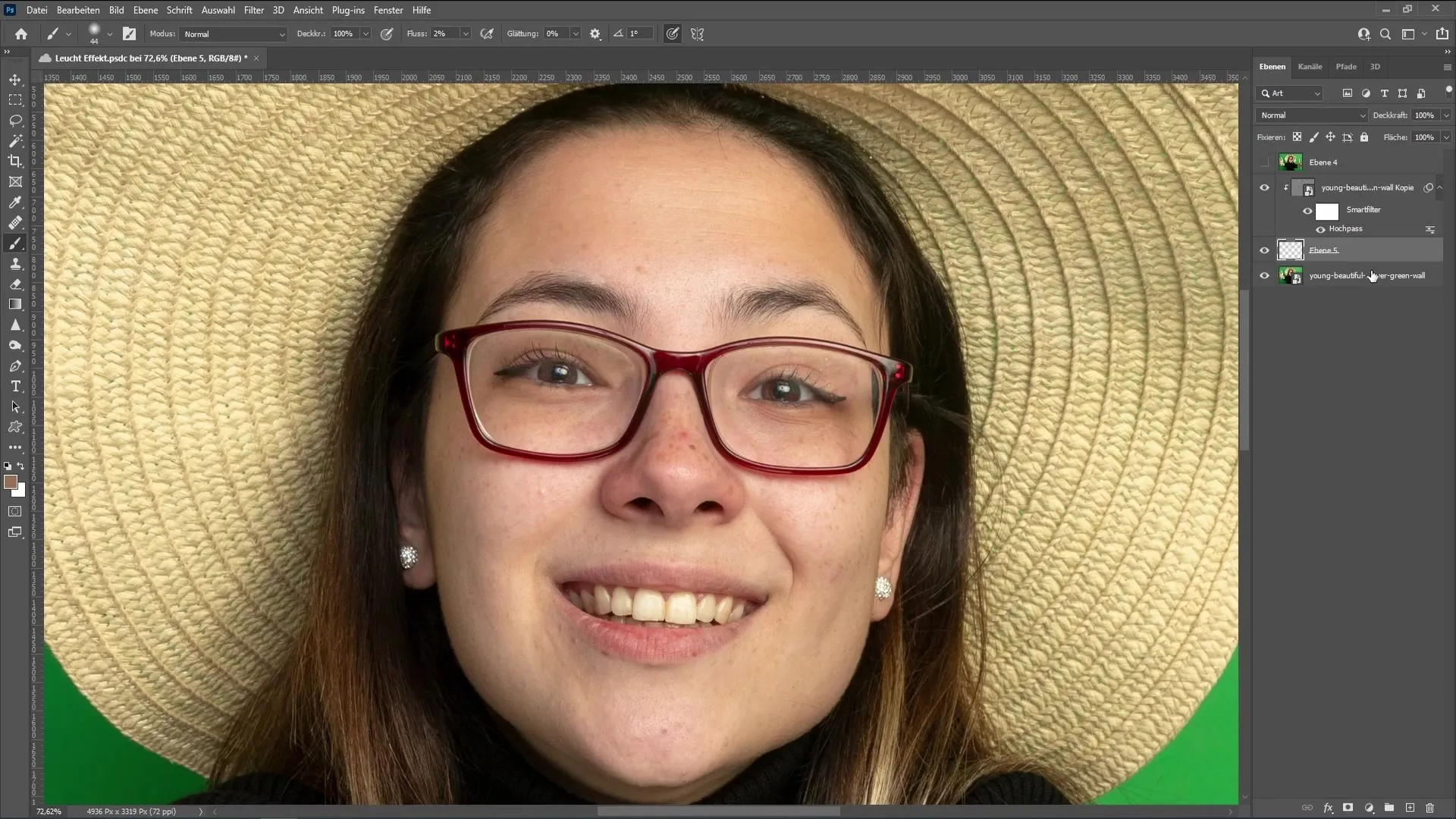The width and height of the screenshot is (1456, 819).
Task: Open the Modus blending mode dropdown
Action: pyautogui.click(x=230, y=34)
